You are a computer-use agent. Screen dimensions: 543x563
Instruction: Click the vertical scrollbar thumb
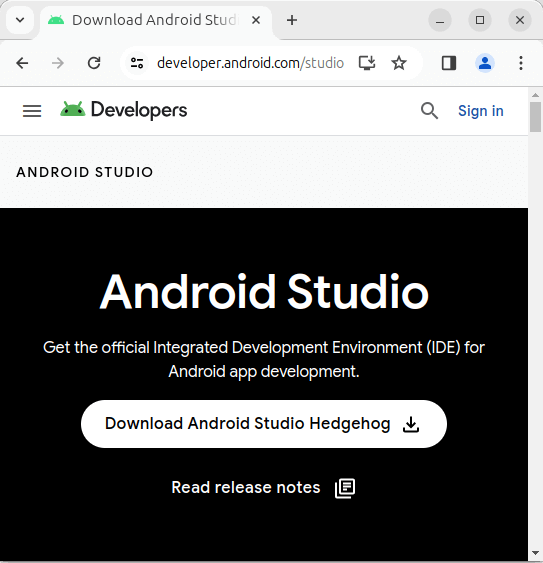coord(535,117)
